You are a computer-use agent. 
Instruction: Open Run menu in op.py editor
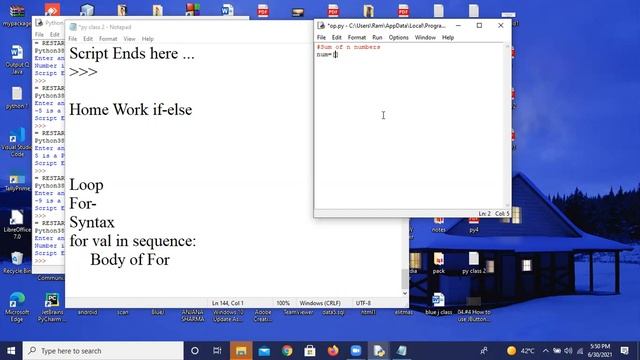click(377, 38)
